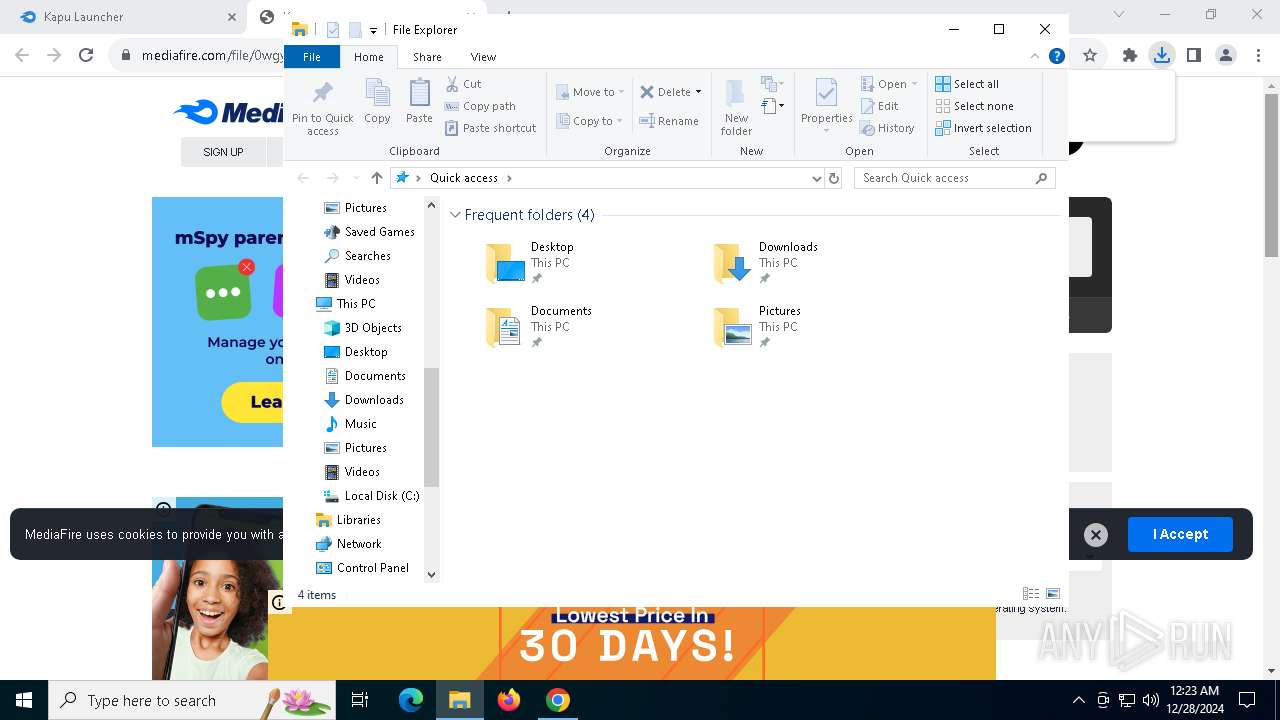
Task: Open Firefox from the taskbar
Action: tap(509, 700)
